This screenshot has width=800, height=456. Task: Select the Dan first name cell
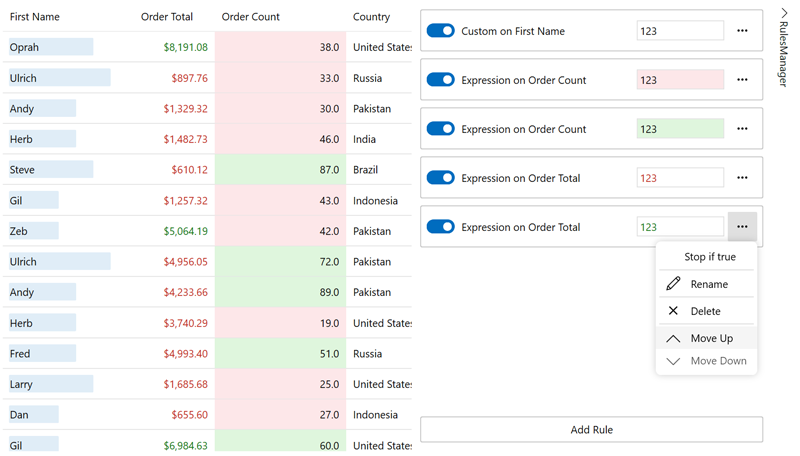[68, 415]
